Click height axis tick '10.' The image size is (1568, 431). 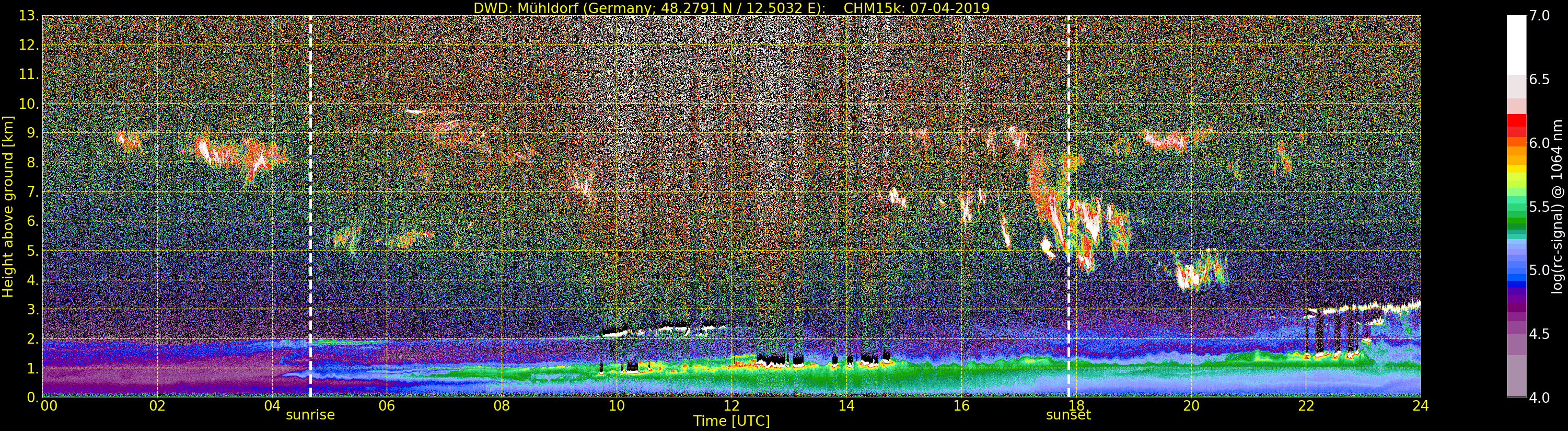click(x=29, y=104)
